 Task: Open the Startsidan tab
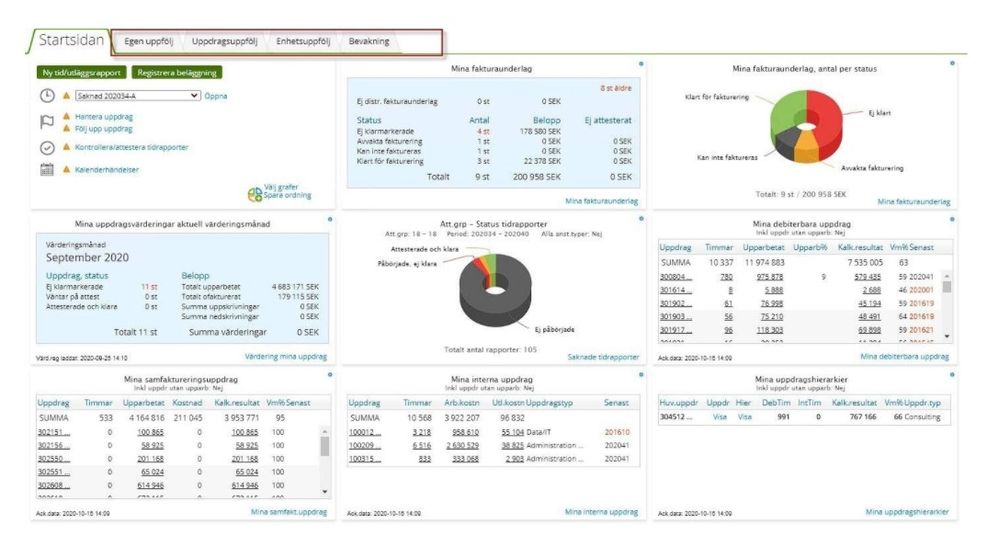70,40
